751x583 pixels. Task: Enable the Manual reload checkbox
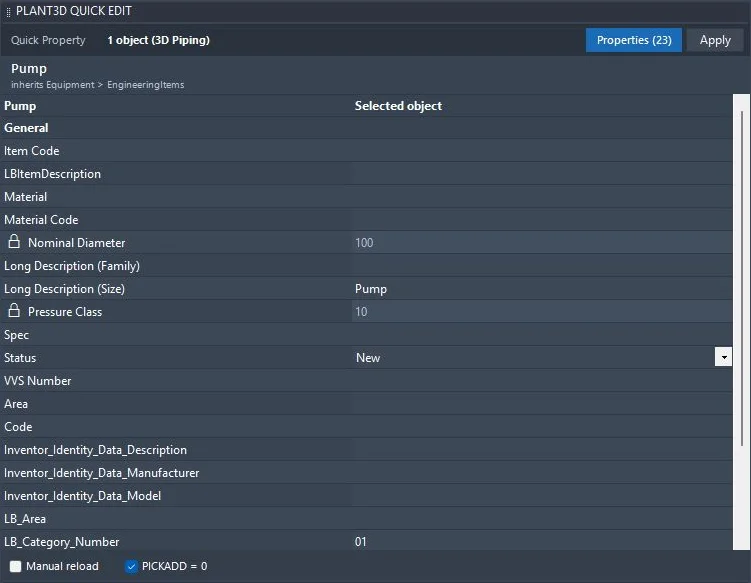tap(15, 566)
